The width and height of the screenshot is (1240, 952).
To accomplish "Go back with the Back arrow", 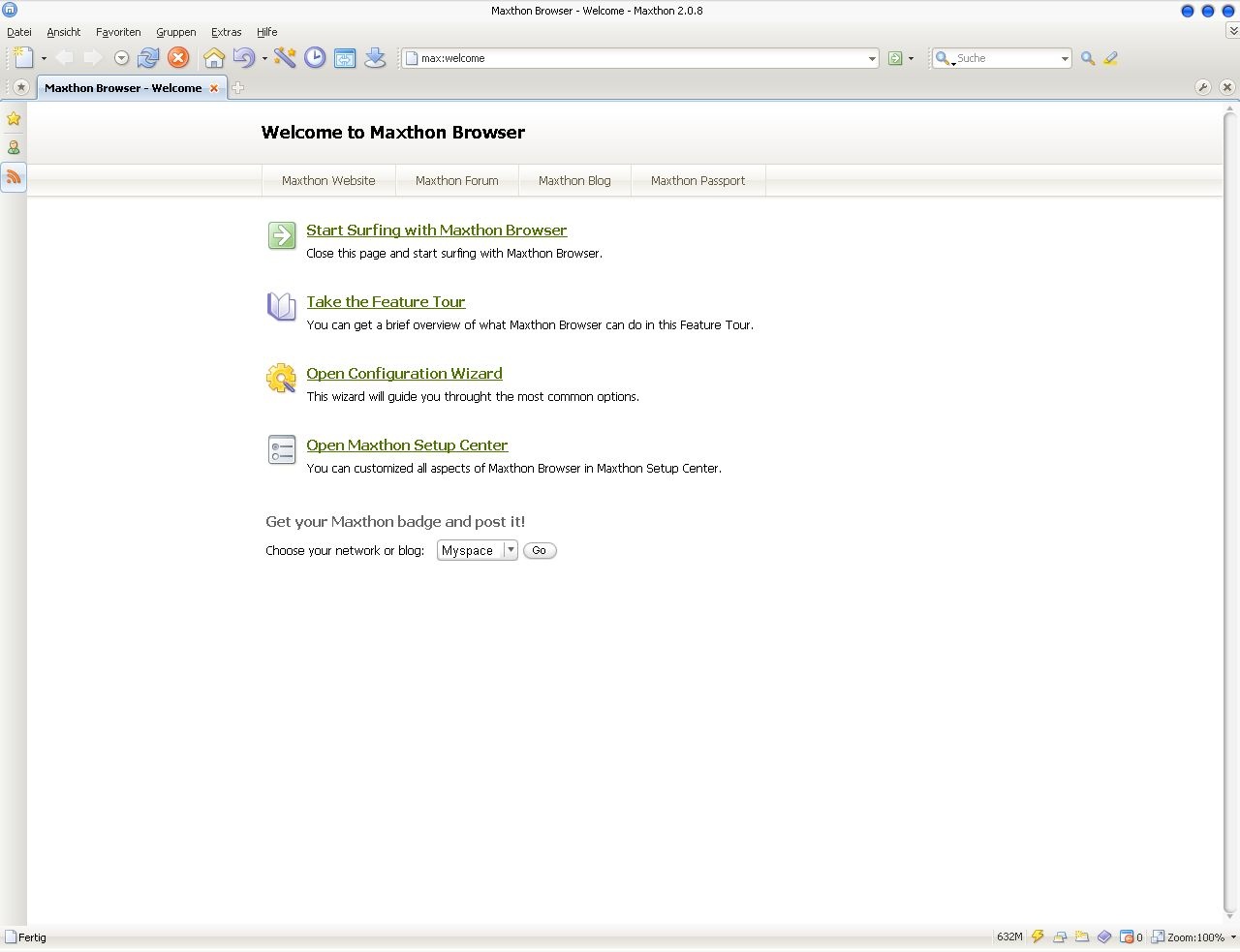I will (x=65, y=58).
